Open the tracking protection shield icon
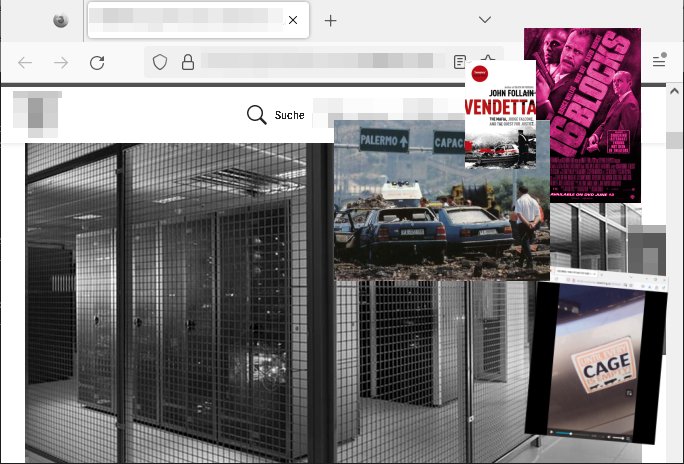The height and width of the screenshot is (464, 684). pos(159,62)
